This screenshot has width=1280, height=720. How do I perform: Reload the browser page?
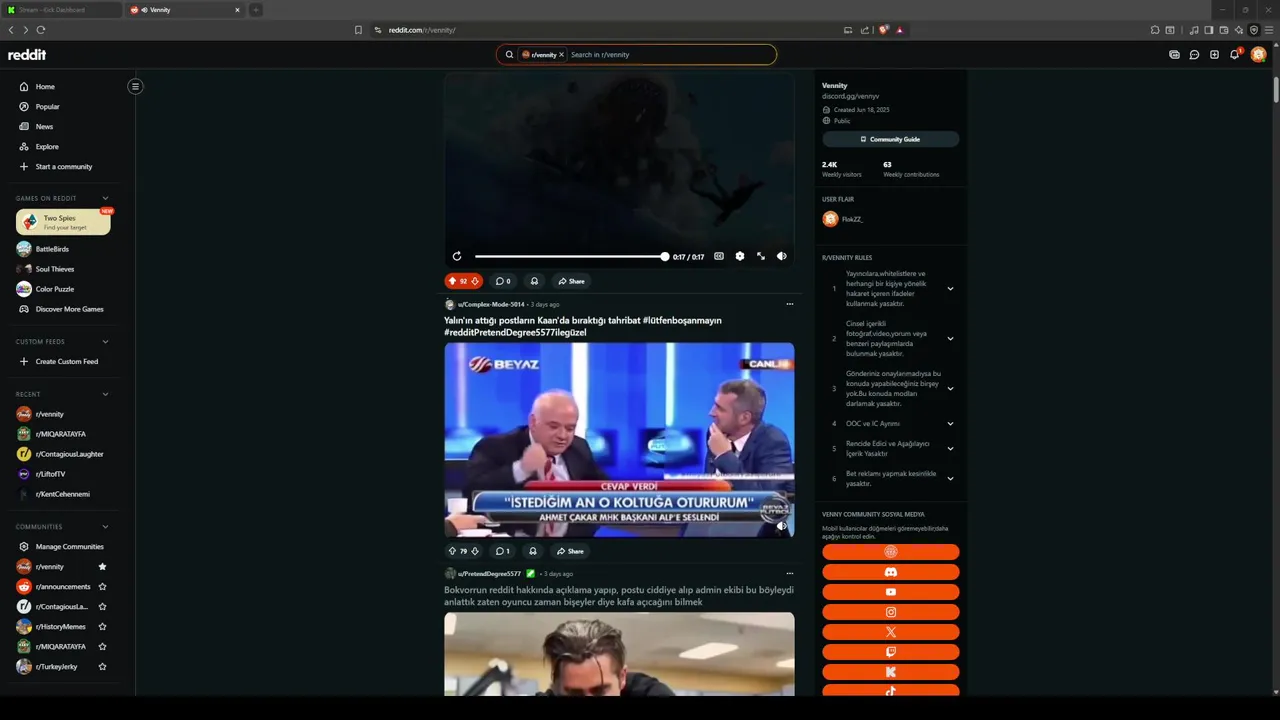41,30
